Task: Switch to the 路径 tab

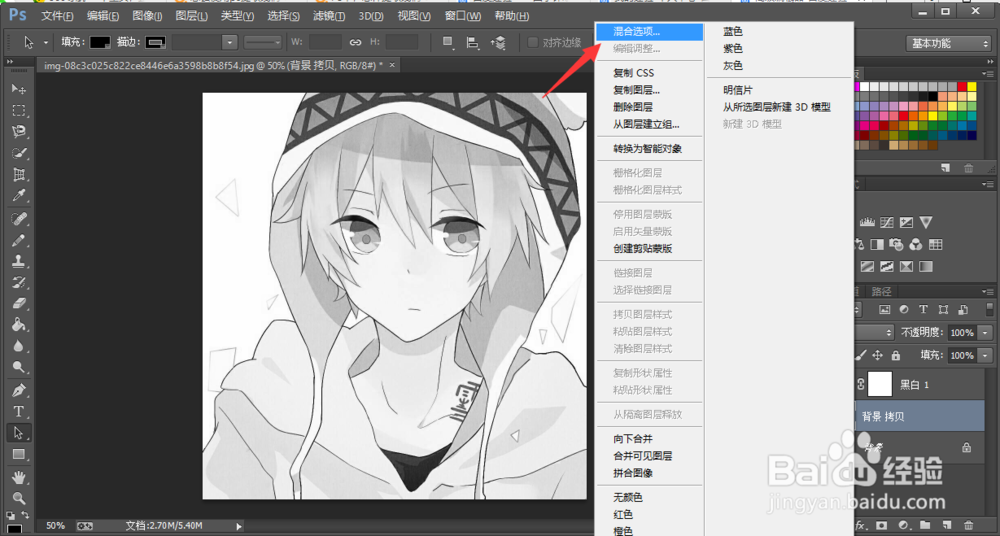Action: [881, 292]
